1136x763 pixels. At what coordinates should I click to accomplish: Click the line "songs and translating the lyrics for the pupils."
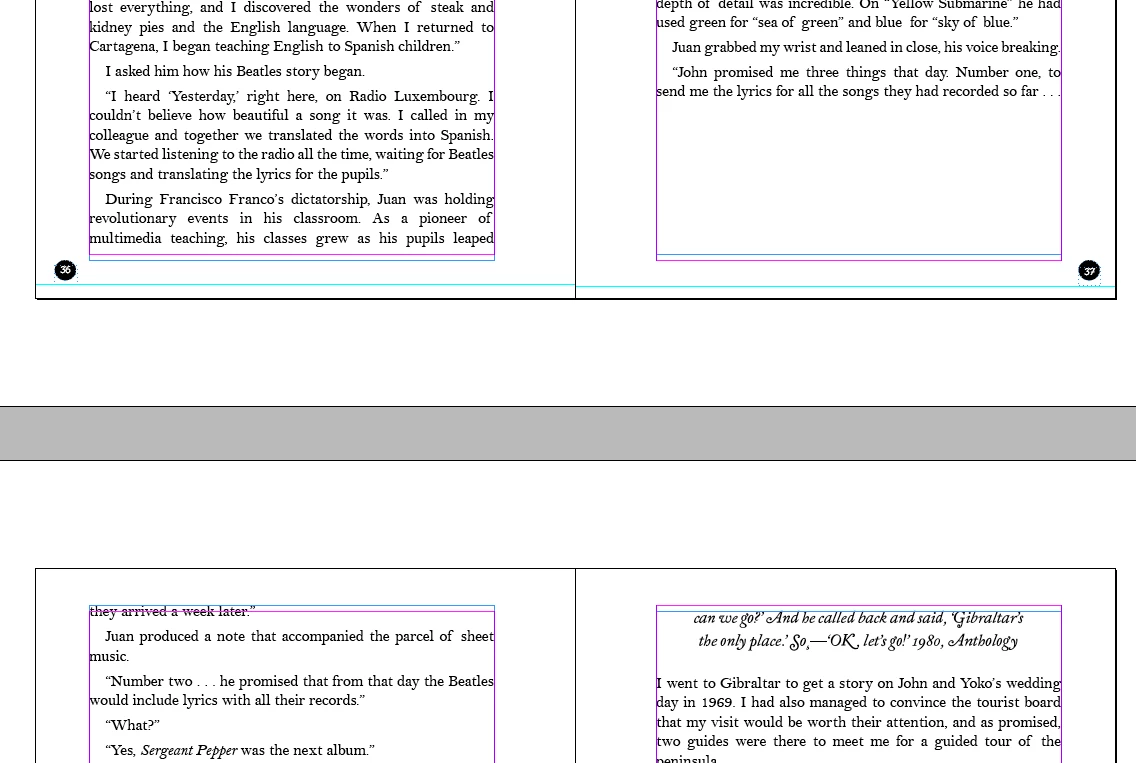(239, 174)
